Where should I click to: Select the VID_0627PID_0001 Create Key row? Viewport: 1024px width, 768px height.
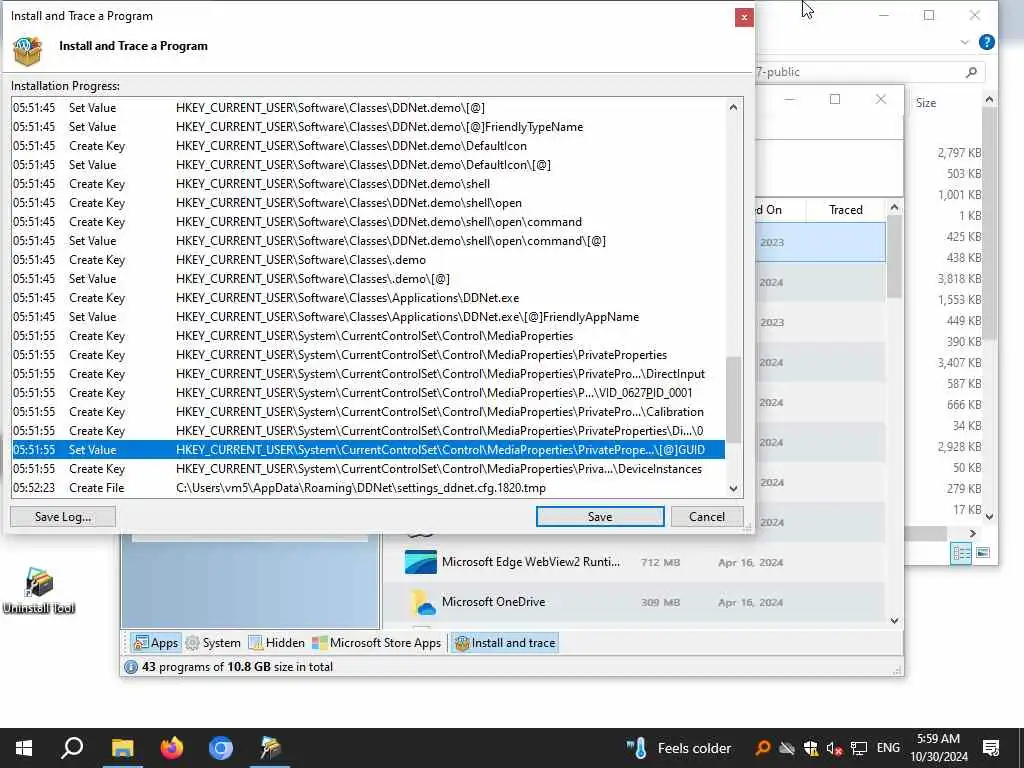(368, 393)
